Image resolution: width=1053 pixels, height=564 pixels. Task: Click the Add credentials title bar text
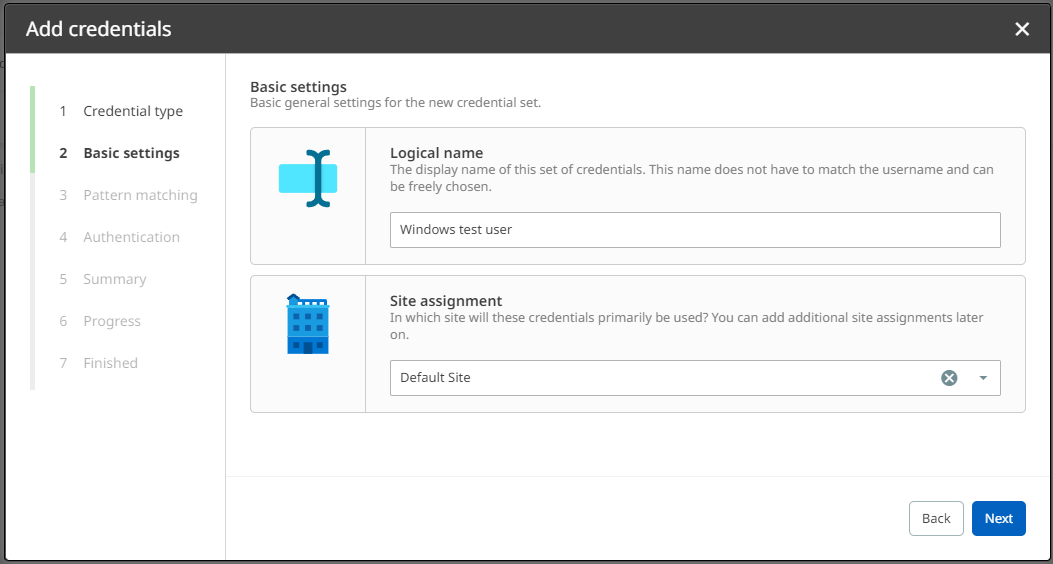[x=98, y=29]
